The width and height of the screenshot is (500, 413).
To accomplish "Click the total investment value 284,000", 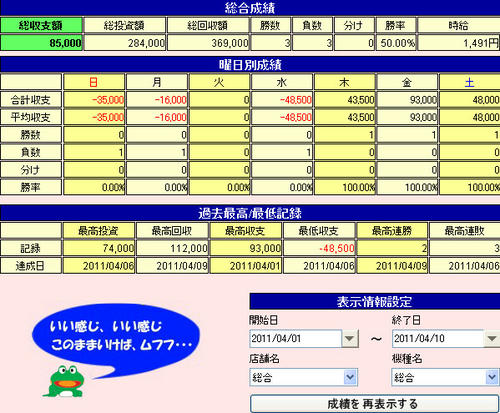I will click(125, 43).
